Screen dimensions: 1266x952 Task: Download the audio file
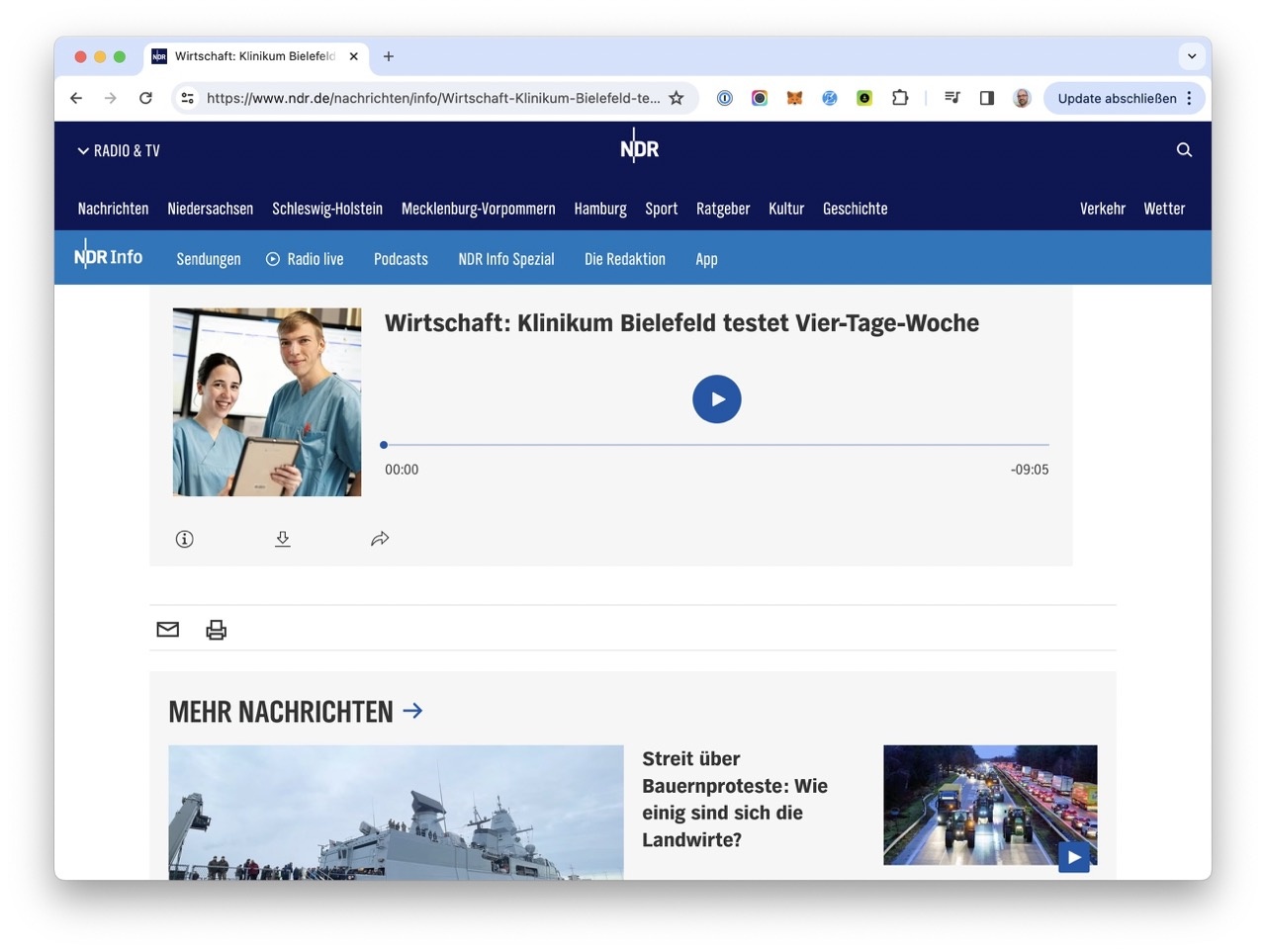pyautogui.click(x=283, y=539)
